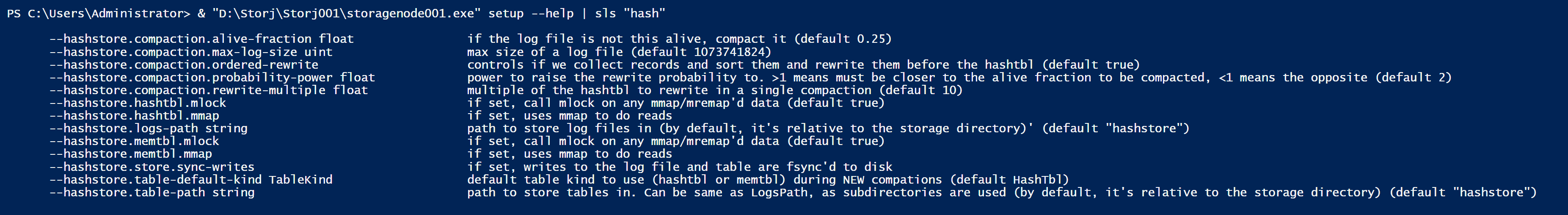This screenshot has width=1568, height=215.
Task: Click the "(default 0.25)" value text
Action: [x=843, y=39]
